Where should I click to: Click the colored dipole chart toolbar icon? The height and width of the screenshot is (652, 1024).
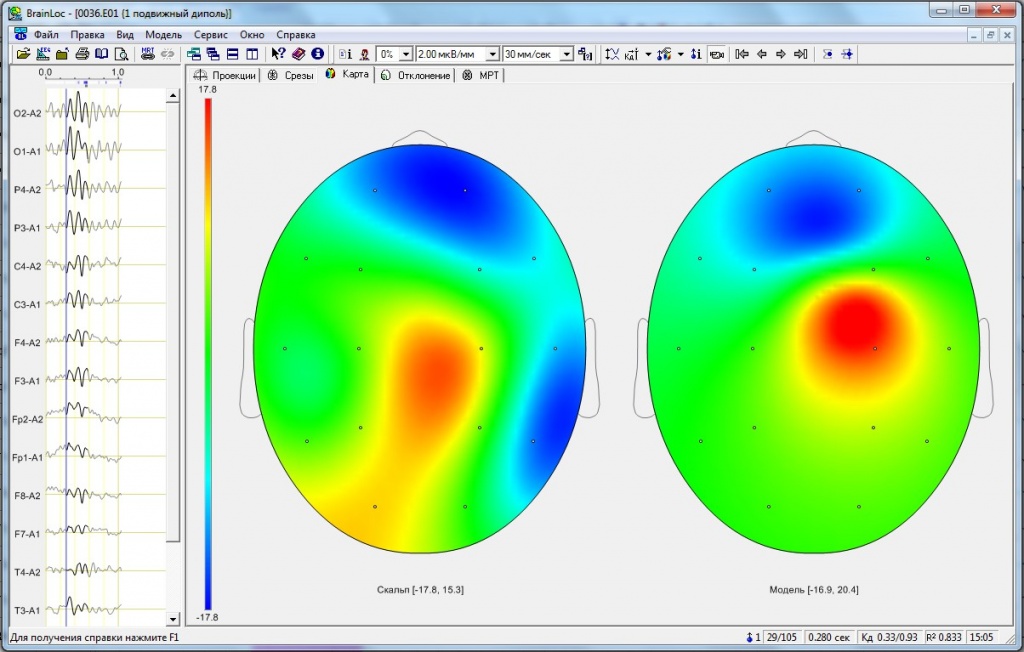(664, 54)
